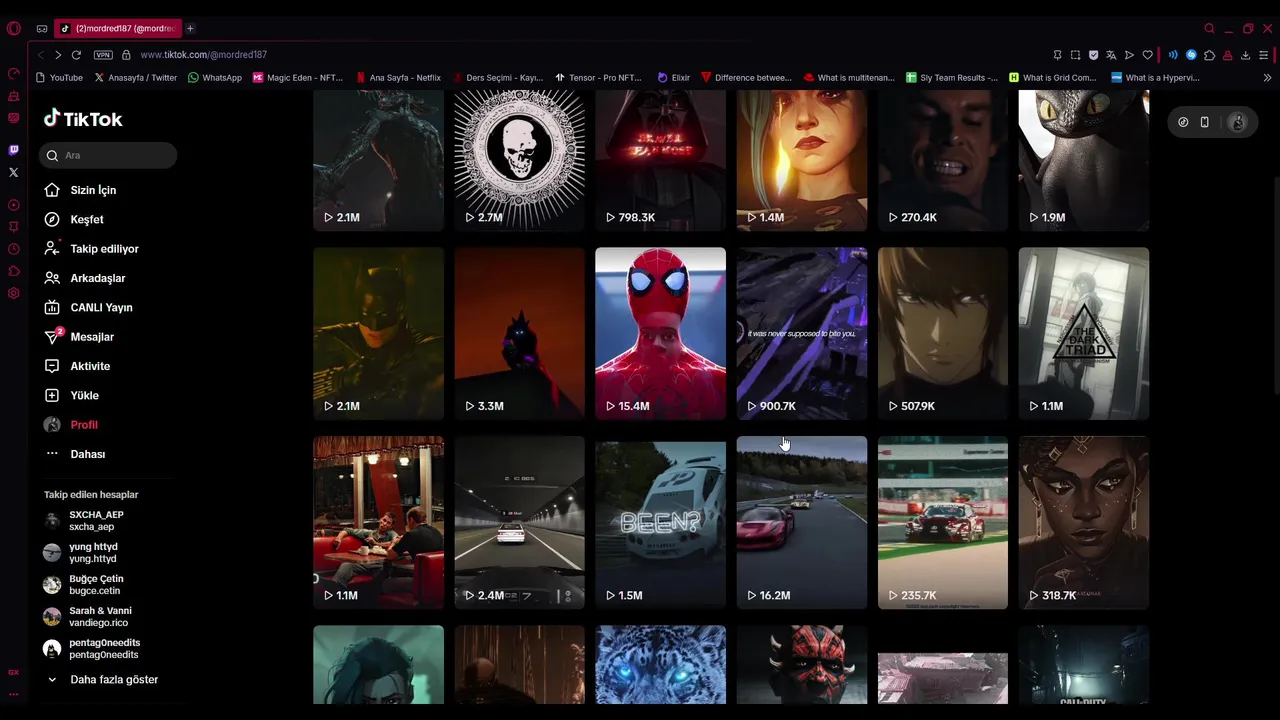This screenshot has width=1280, height=720.
Task: Open Keşfet explore page
Action: (x=74, y=219)
